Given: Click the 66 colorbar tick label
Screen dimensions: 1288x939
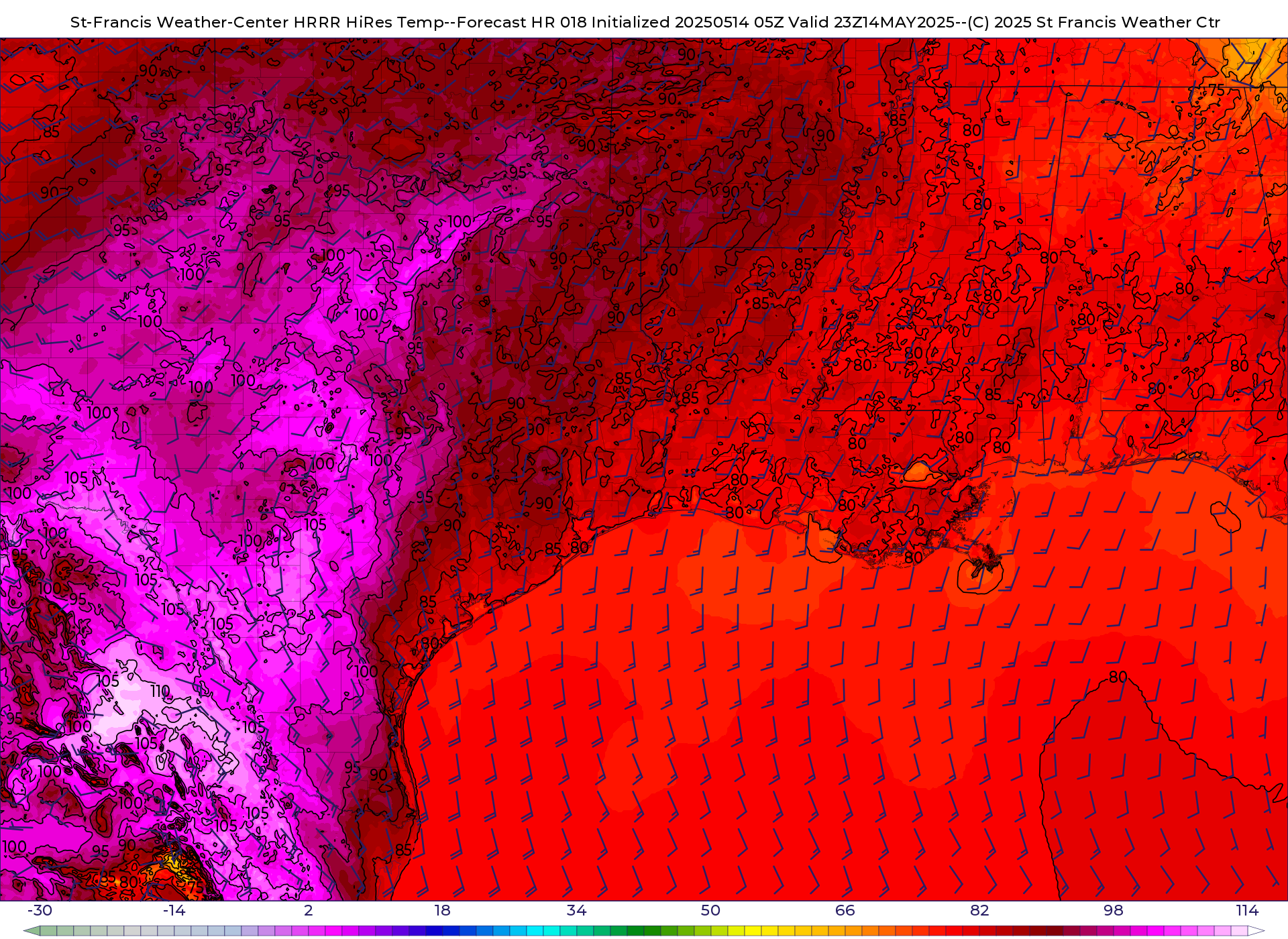Looking at the screenshot, I should coord(845,910).
